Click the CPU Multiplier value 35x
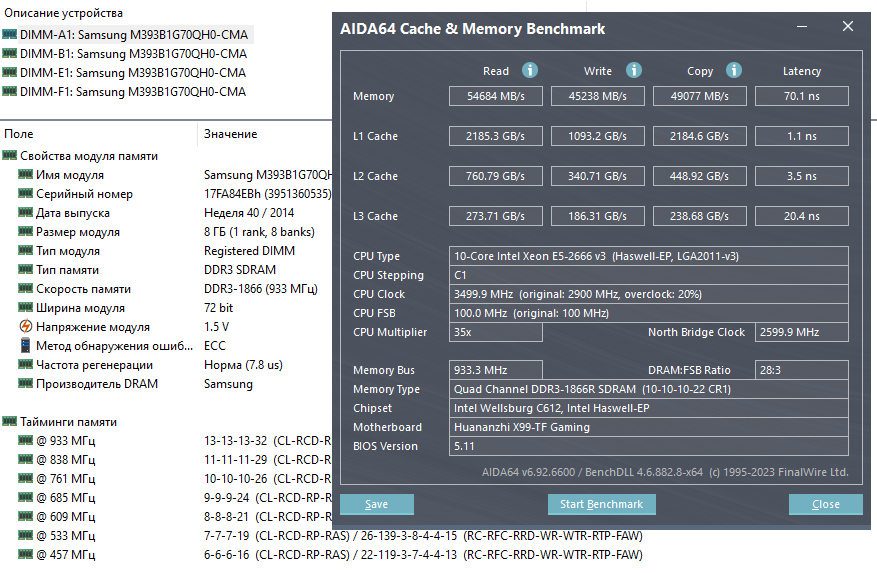877x573 pixels. (x=496, y=332)
